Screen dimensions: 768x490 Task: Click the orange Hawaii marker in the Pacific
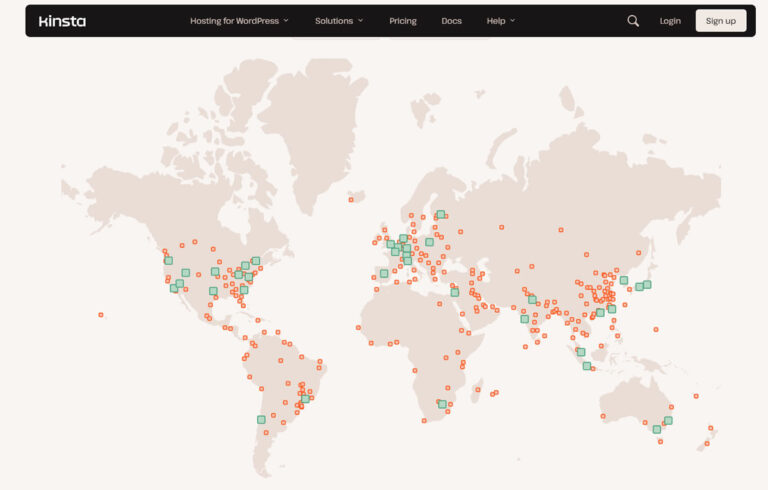click(x=100, y=315)
